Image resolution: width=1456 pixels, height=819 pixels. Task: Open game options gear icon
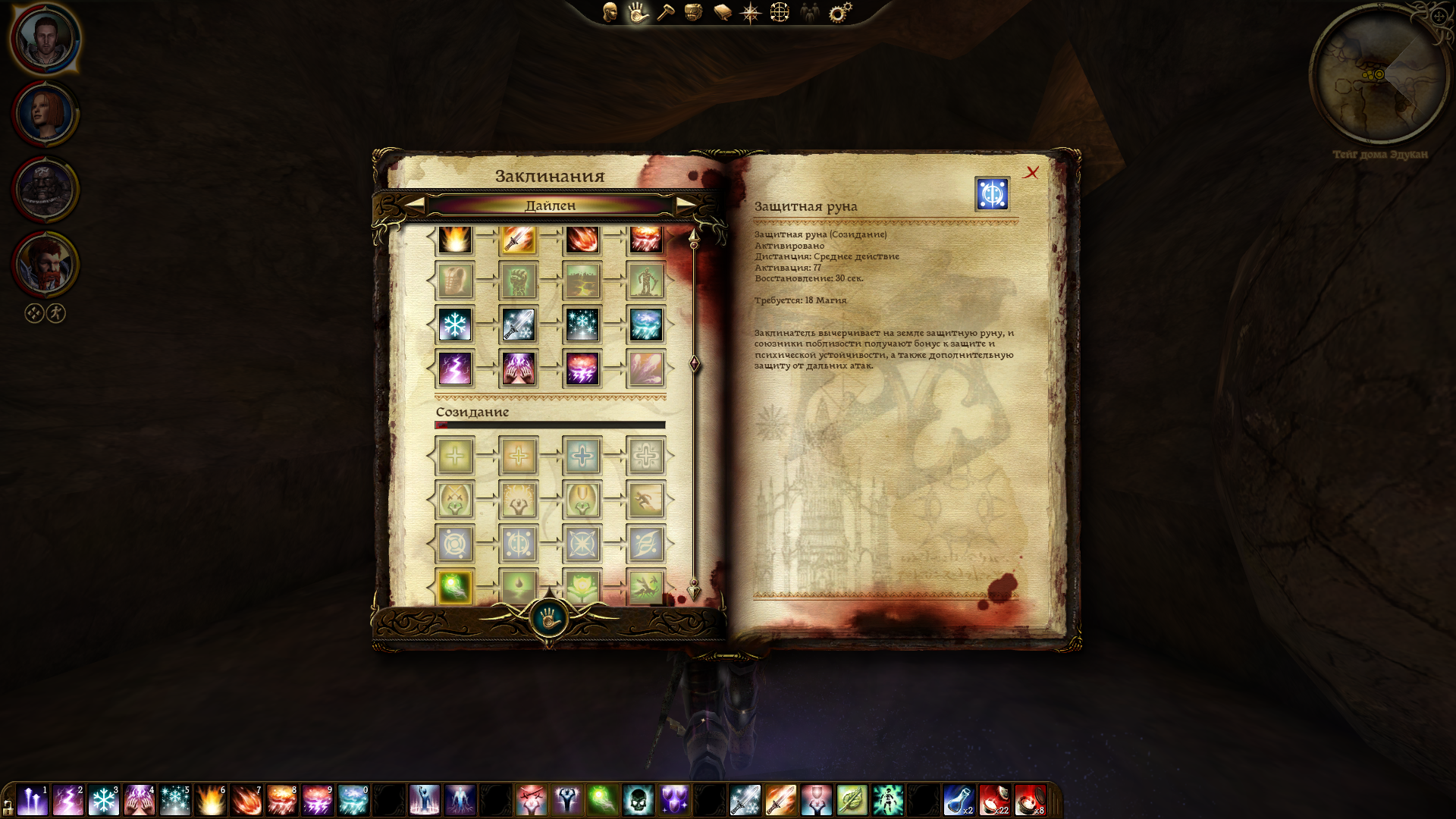(839, 12)
